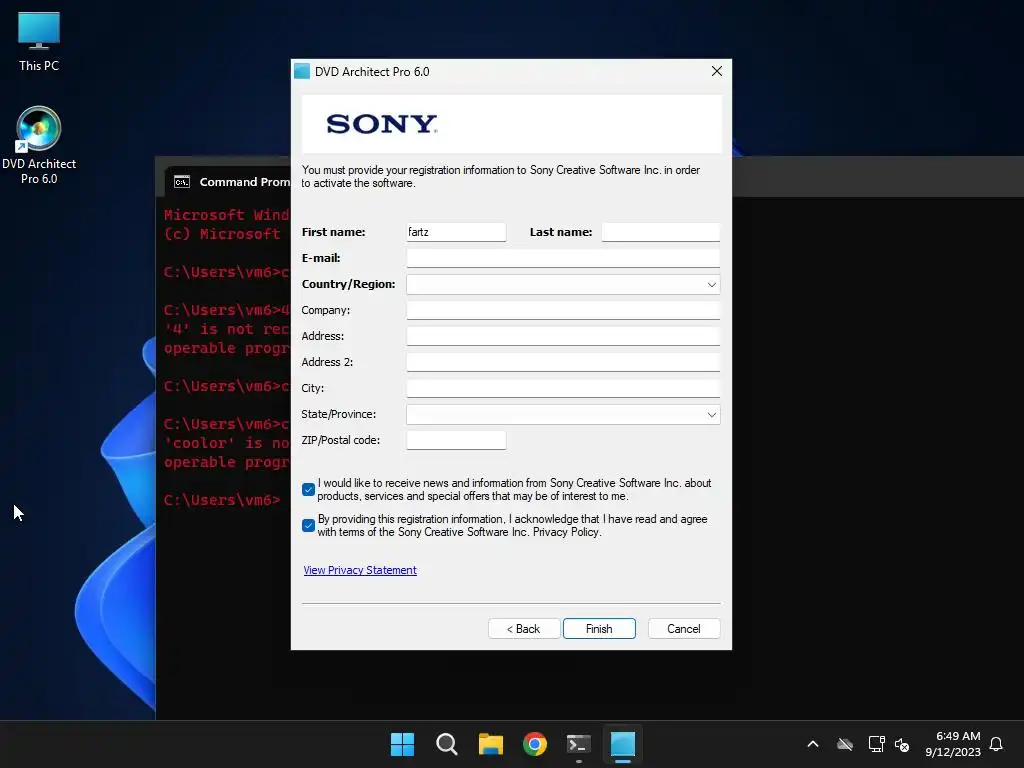Click the Address input field

coord(563,336)
